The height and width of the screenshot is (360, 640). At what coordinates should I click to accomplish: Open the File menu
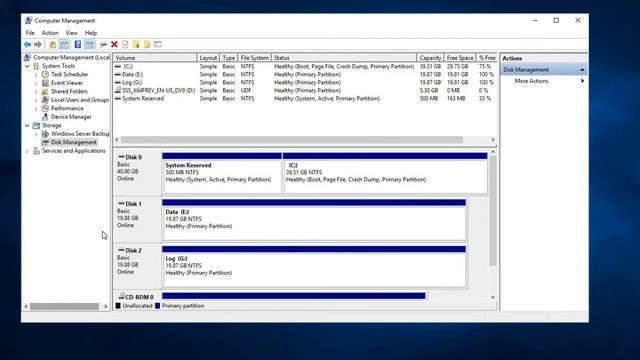click(30, 33)
